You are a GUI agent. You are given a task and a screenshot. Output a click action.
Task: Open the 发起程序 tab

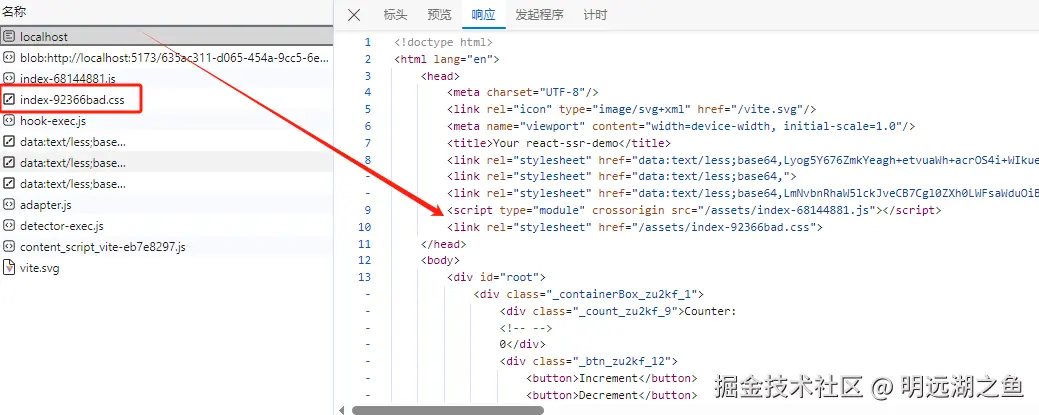(x=539, y=15)
